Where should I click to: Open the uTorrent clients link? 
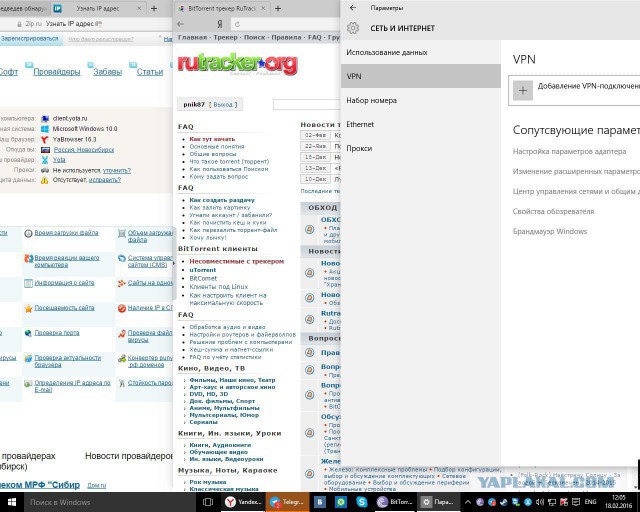(203, 270)
